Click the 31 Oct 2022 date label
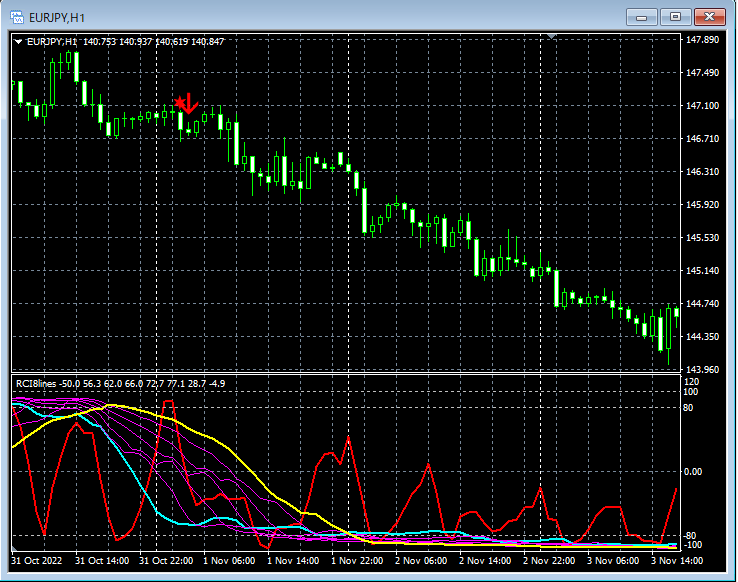 pos(38,561)
